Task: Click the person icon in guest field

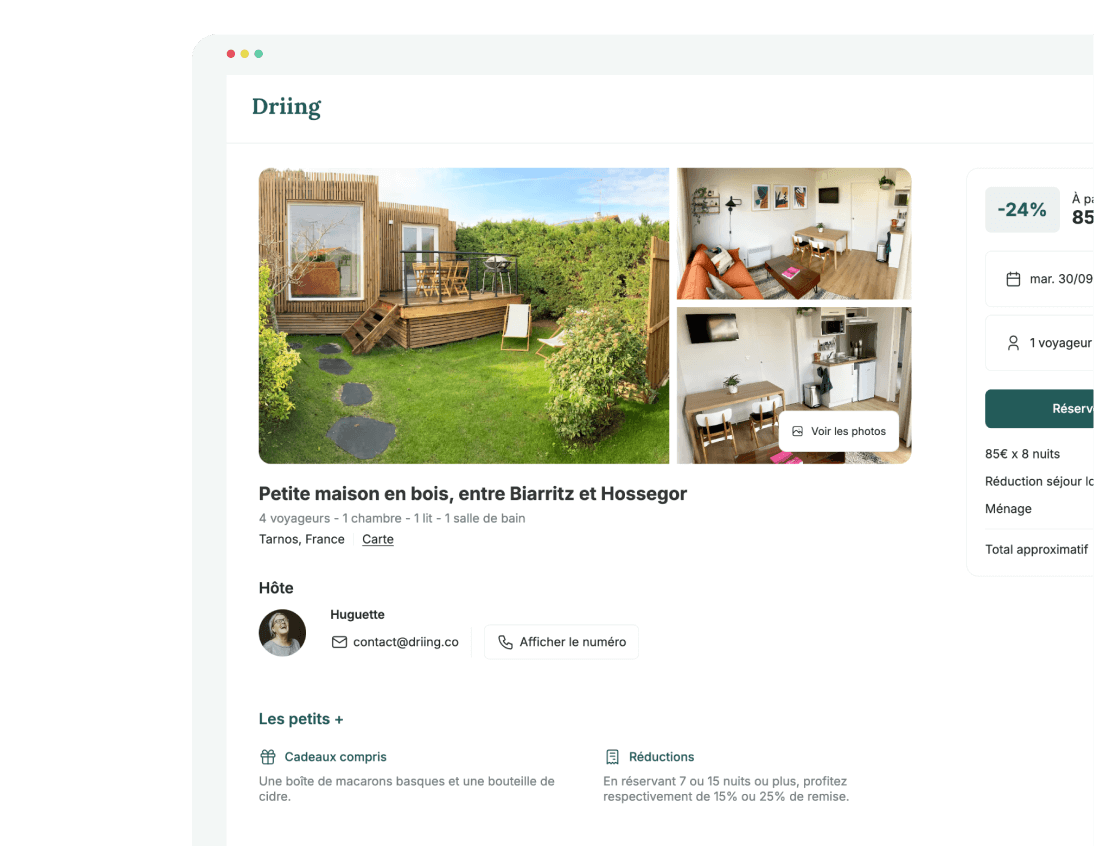Action: click(1013, 342)
